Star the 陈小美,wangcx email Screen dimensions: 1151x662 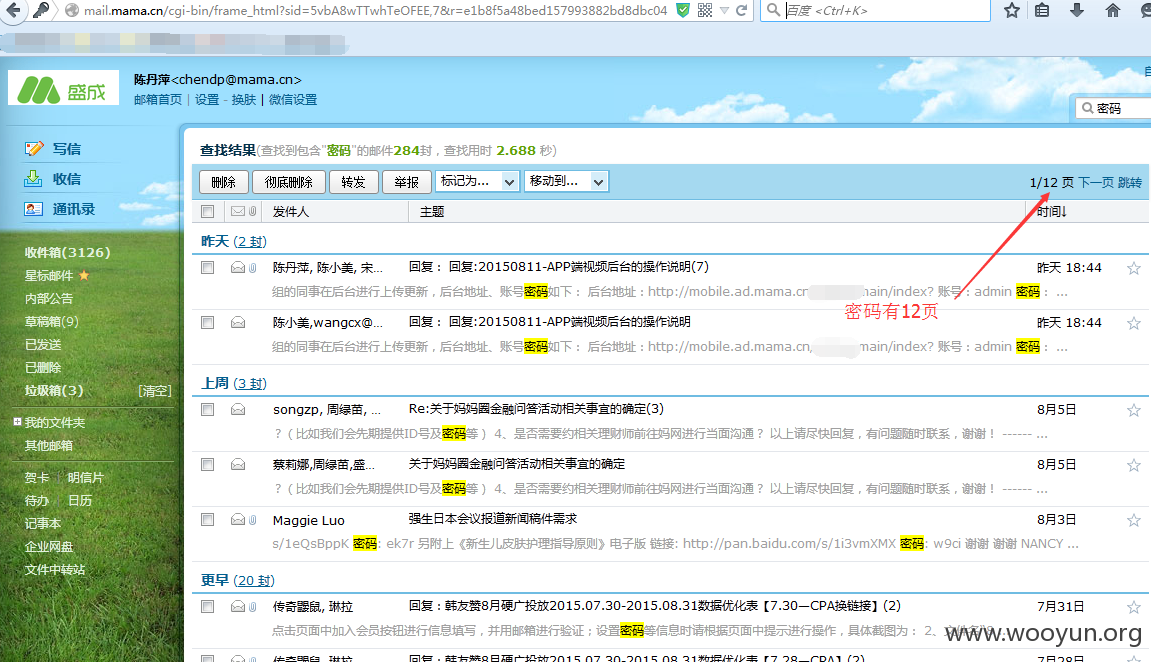1133,324
